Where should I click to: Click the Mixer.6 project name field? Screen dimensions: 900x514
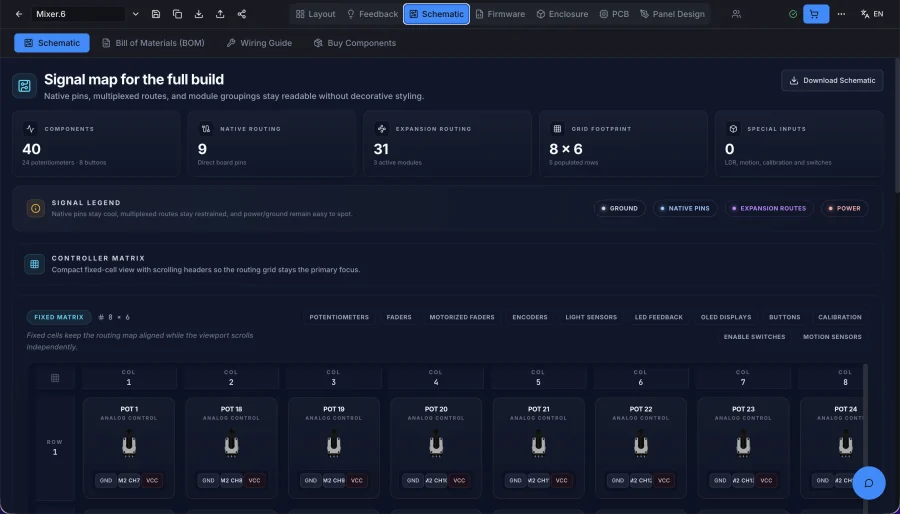pos(77,14)
